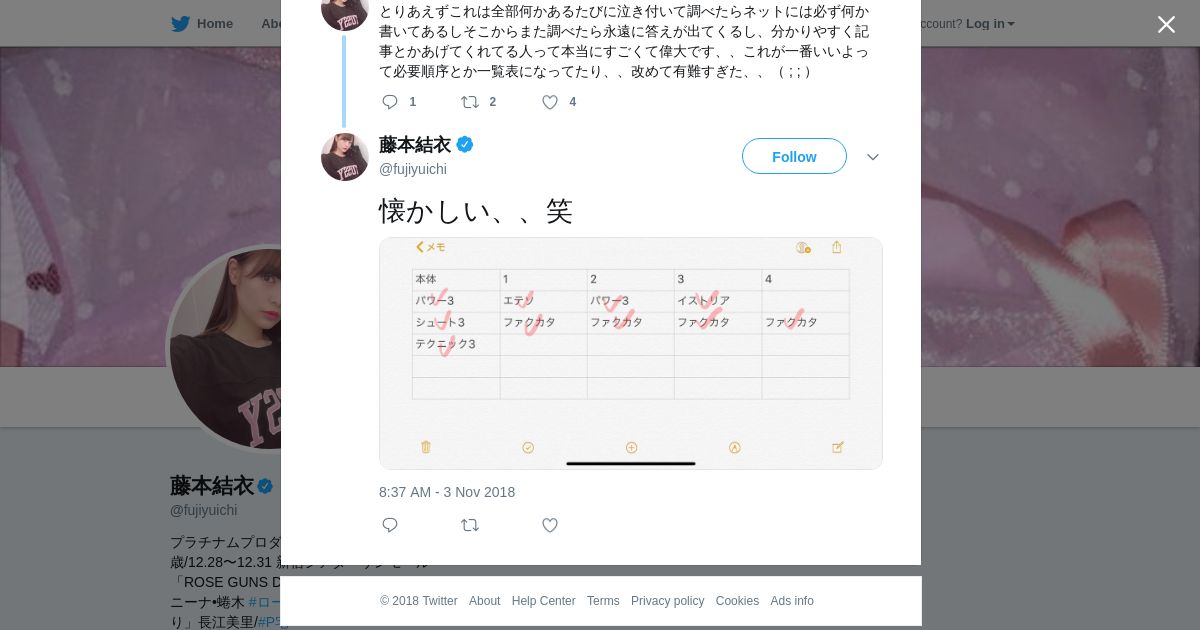Follow 藤本結衣 from the tweet
This screenshot has width=1200, height=630.
[x=794, y=156]
